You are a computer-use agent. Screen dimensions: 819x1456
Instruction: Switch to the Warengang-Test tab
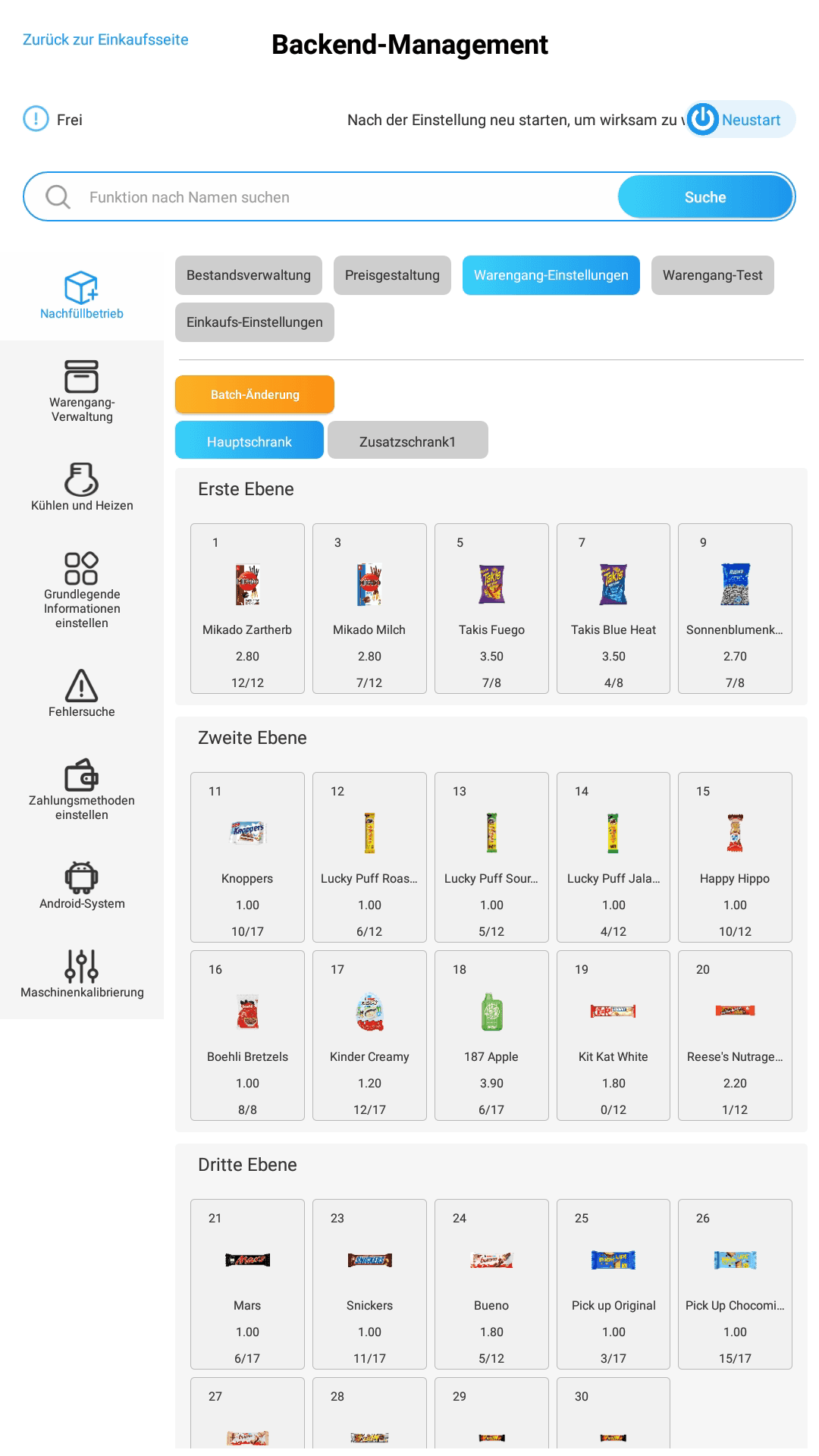(713, 275)
